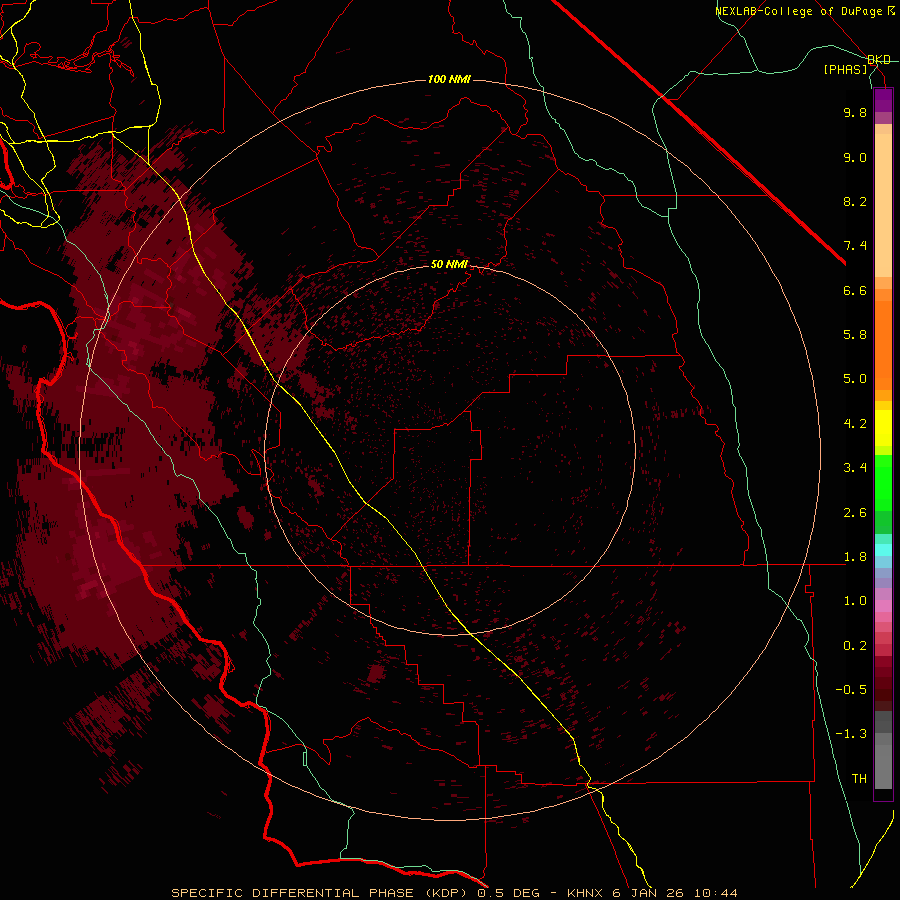
Task: Select the 9.8 color scale value
Action: coord(855,112)
